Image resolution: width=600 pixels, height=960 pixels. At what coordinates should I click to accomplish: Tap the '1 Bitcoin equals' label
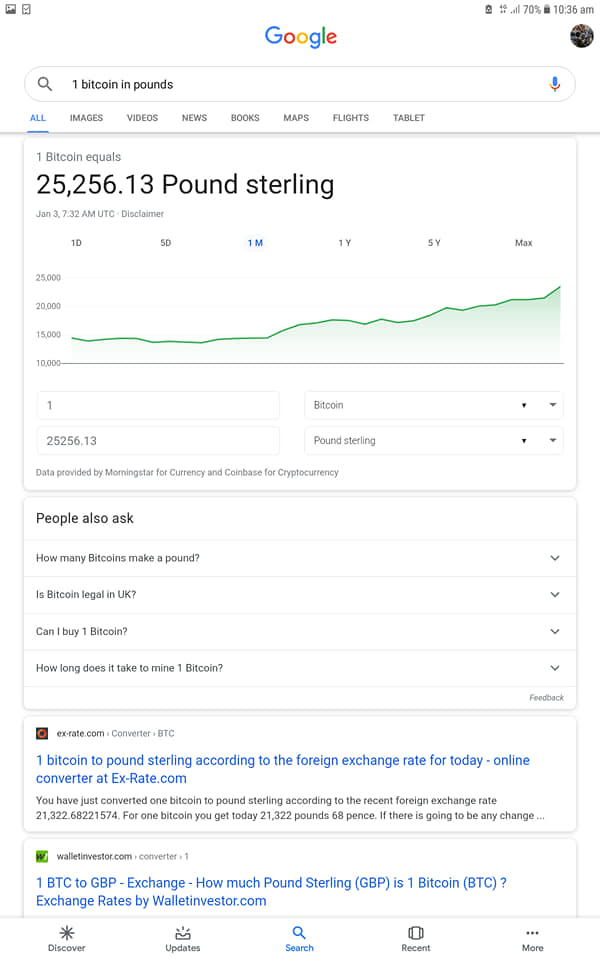click(x=78, y=157)
